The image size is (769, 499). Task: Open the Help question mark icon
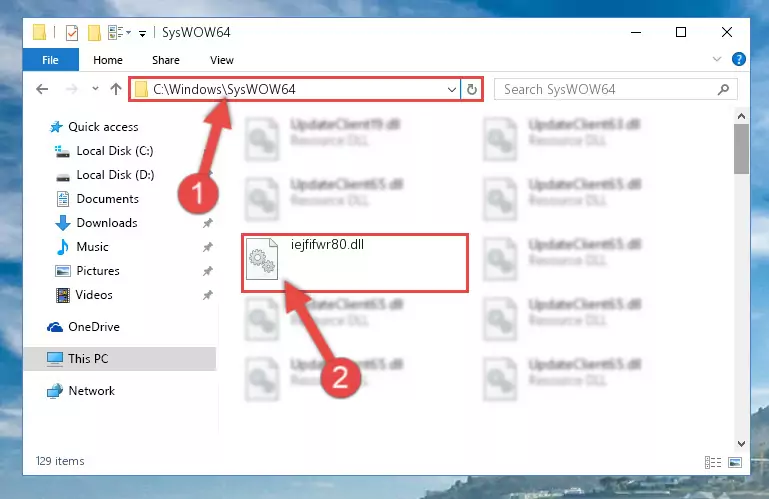tap(739, 59)
